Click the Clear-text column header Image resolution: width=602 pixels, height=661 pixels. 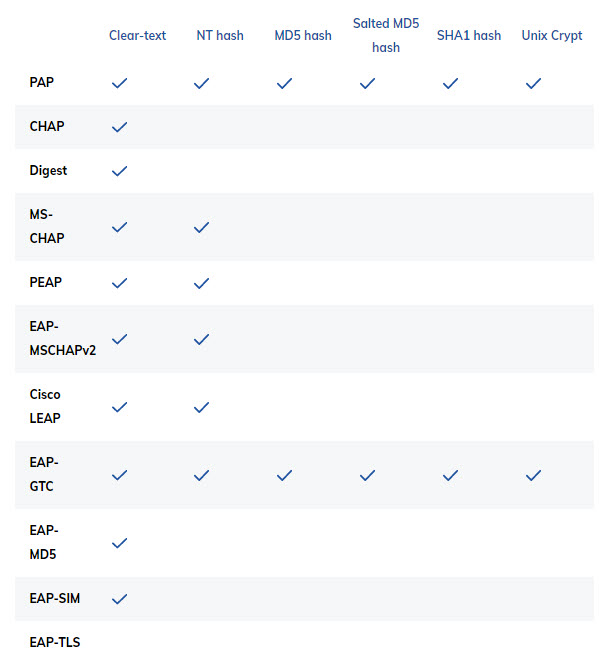[x=137, y=35]
